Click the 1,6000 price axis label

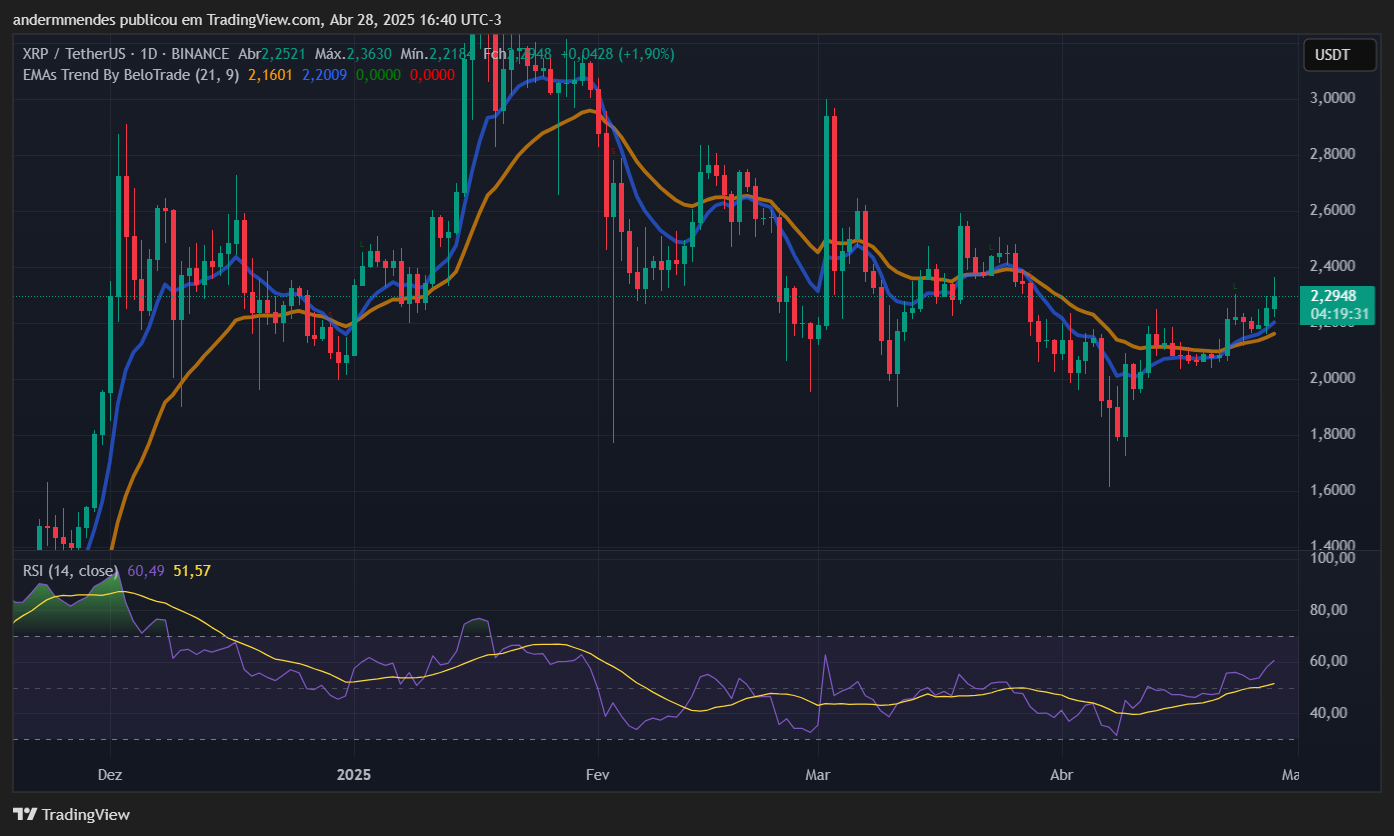1332,490
